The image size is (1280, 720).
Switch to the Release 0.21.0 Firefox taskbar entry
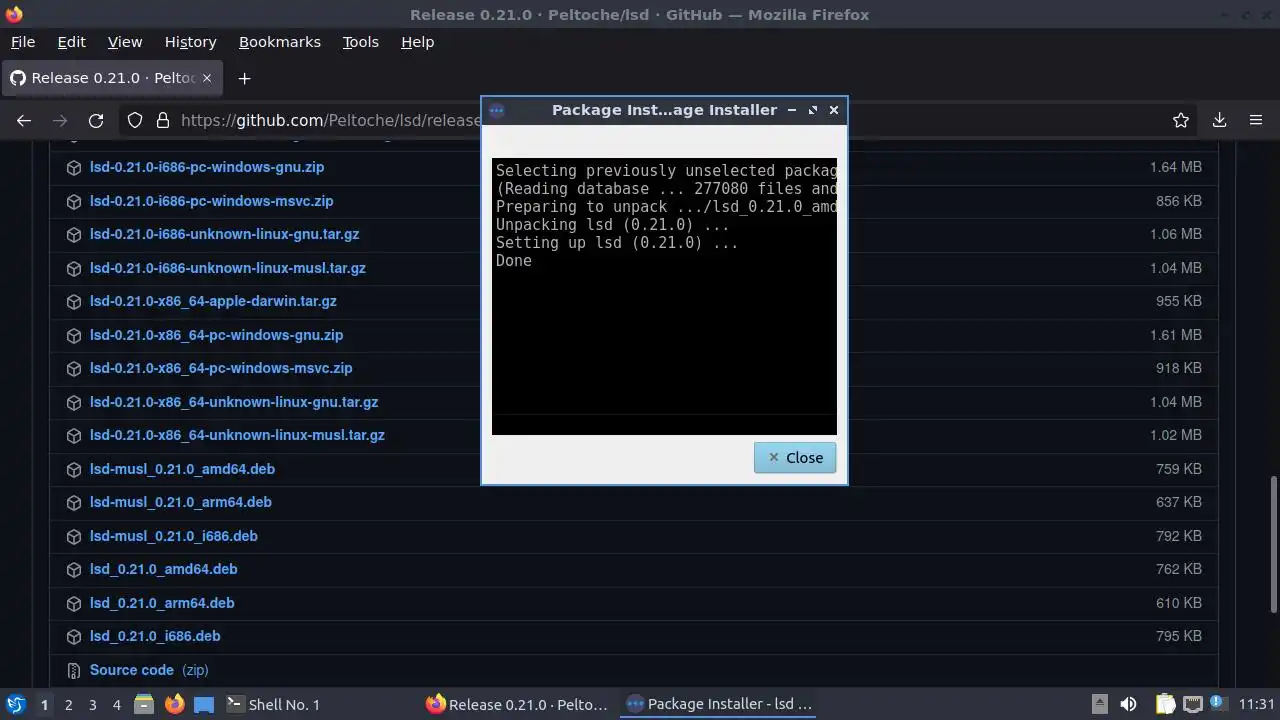(x=517, y=704)
